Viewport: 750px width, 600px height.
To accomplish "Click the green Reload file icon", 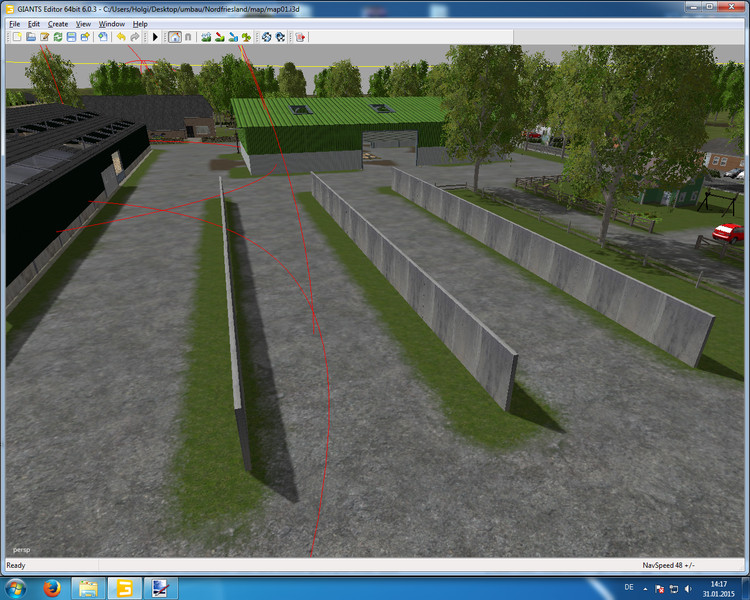I will coord(58,37).
